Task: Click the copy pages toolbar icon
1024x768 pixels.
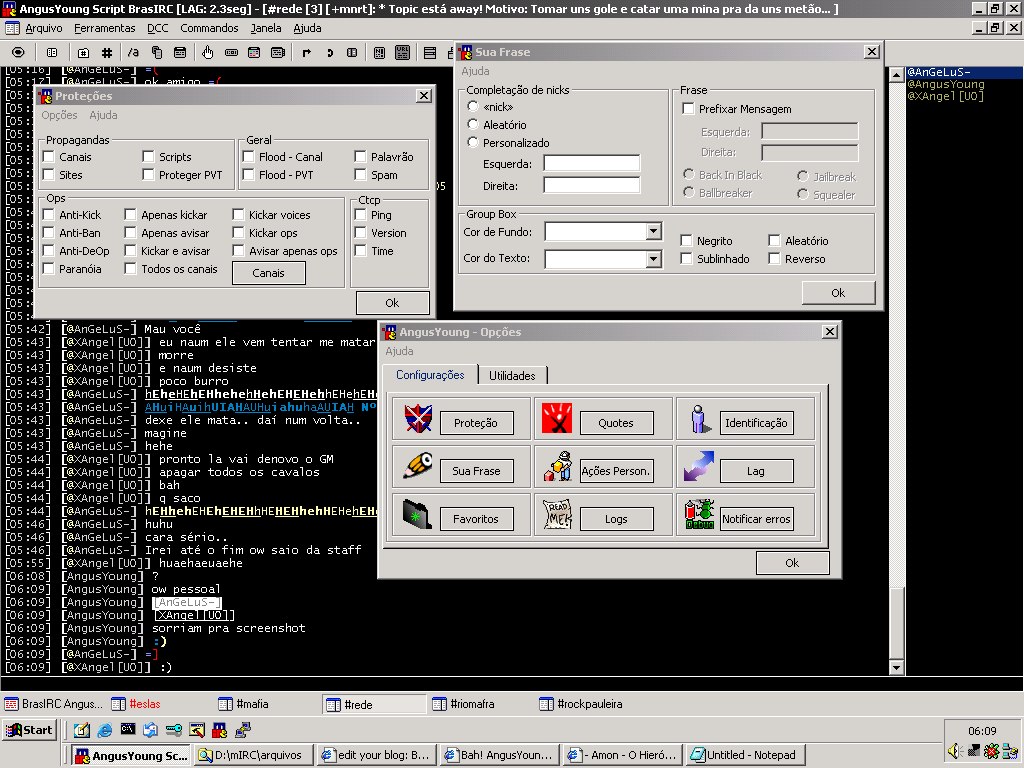Action: [x=157, y=52]
